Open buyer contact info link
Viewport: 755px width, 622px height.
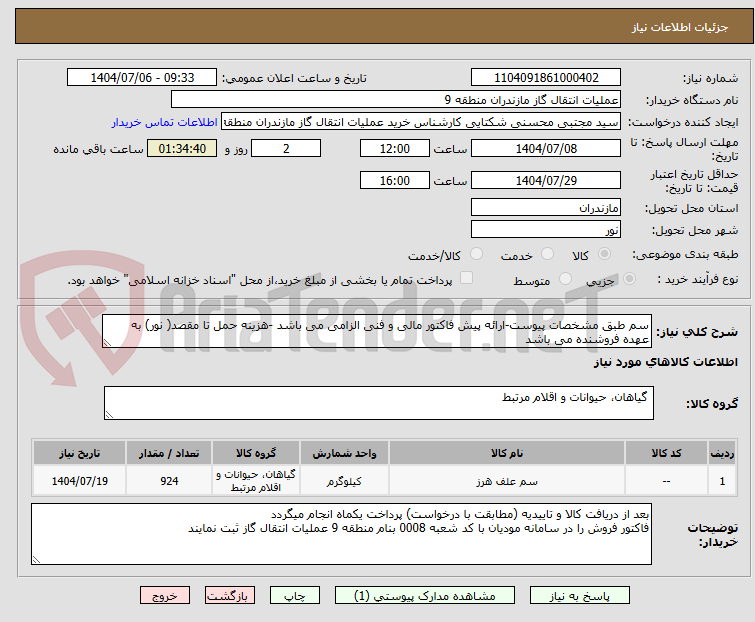tap(165, 122)
